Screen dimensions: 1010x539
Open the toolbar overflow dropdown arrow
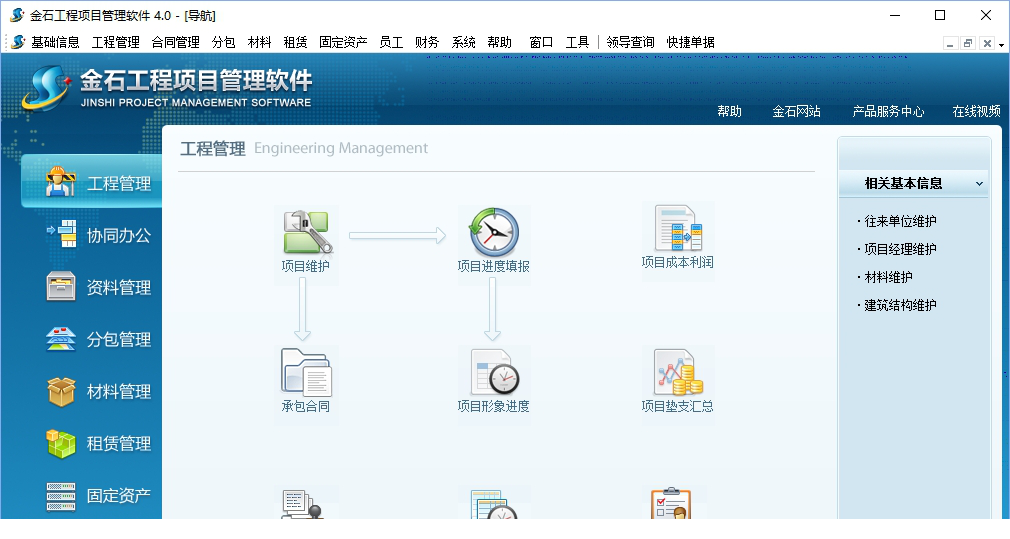(x=1001, y=44)
